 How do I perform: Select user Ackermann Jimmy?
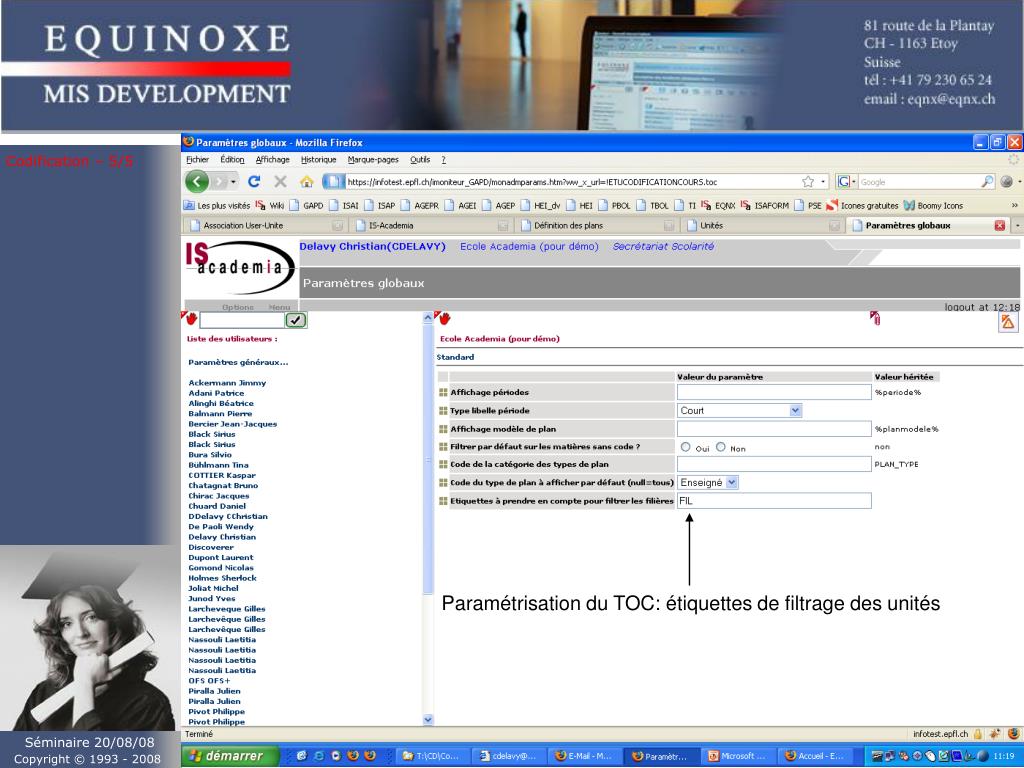point(227,383)
